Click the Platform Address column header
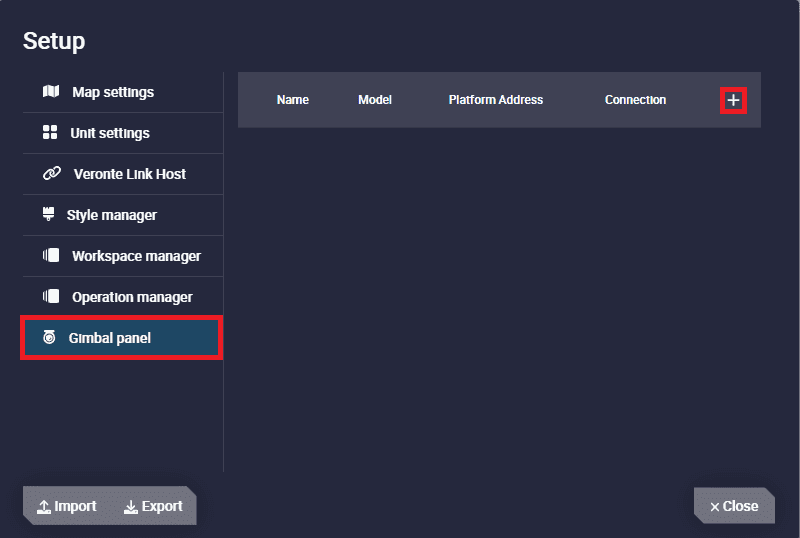 click(x=495, y=100)
